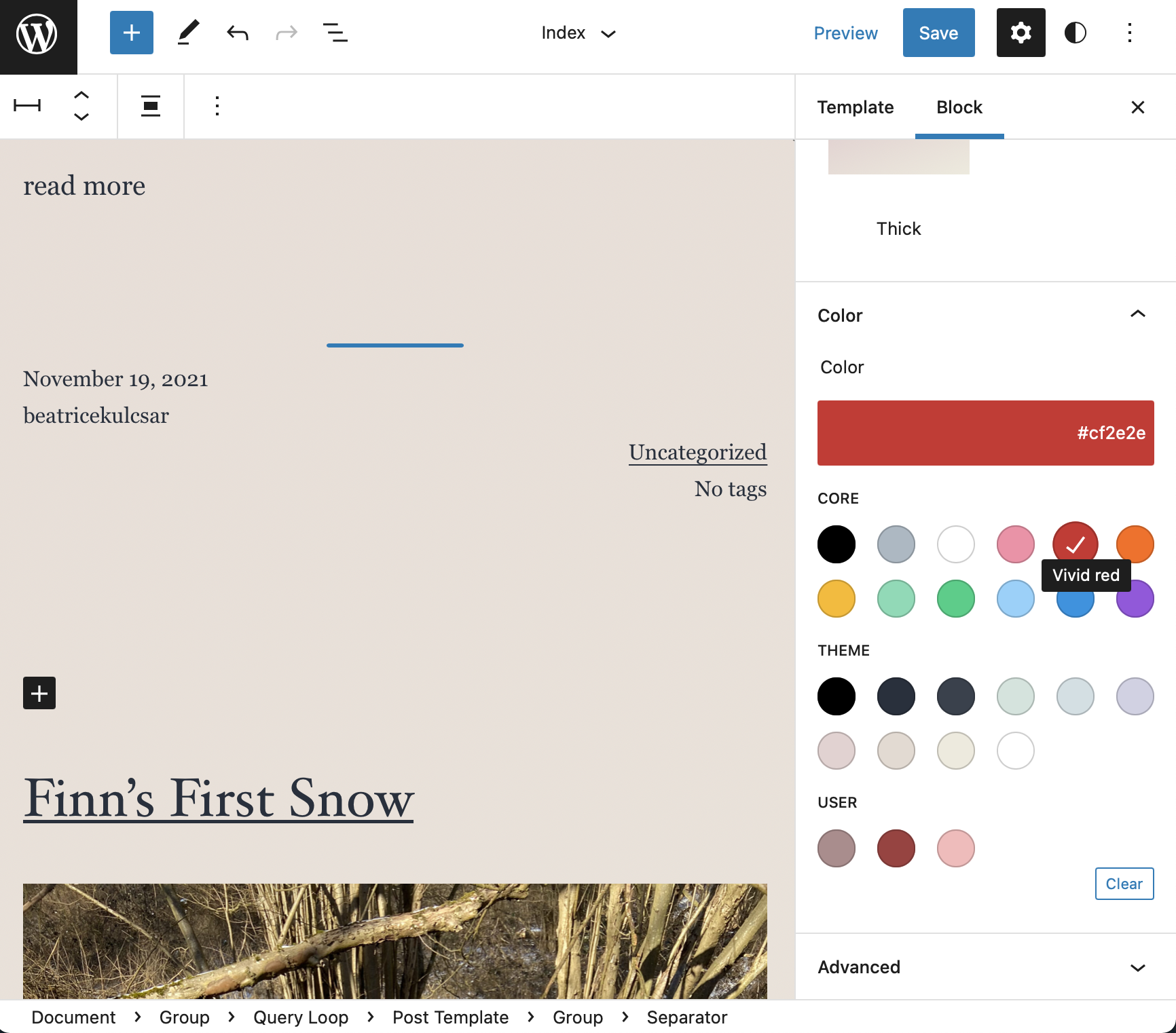This screenshot has width=1176, height=1033.
Task: Select the Vivid red color swatch
Action: pos(1075,544)
